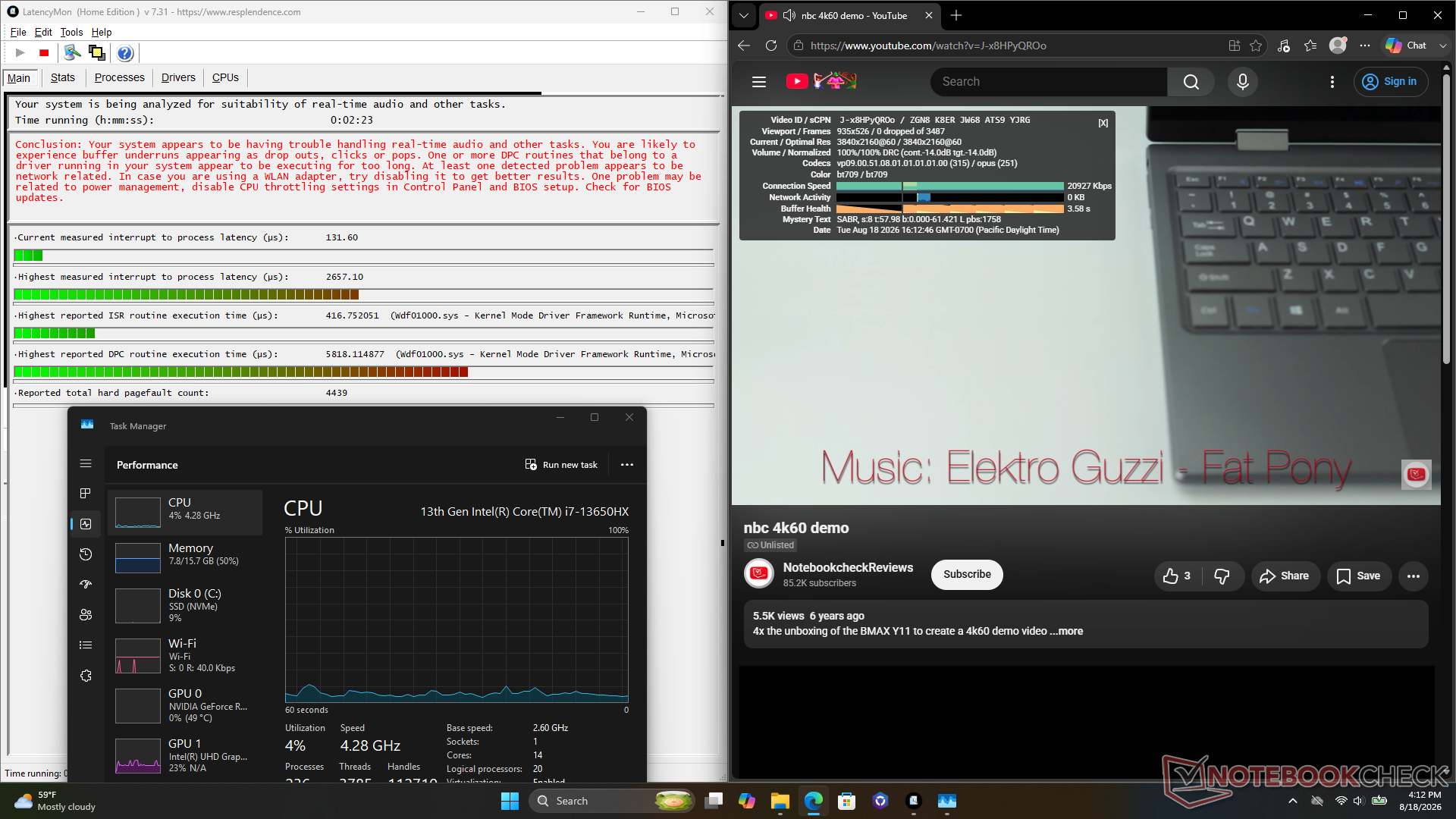The width and height of the screenshot is (1456, 819).
Task: Open LatencyMon help question mark icon
Action: [x=125, y=52]
